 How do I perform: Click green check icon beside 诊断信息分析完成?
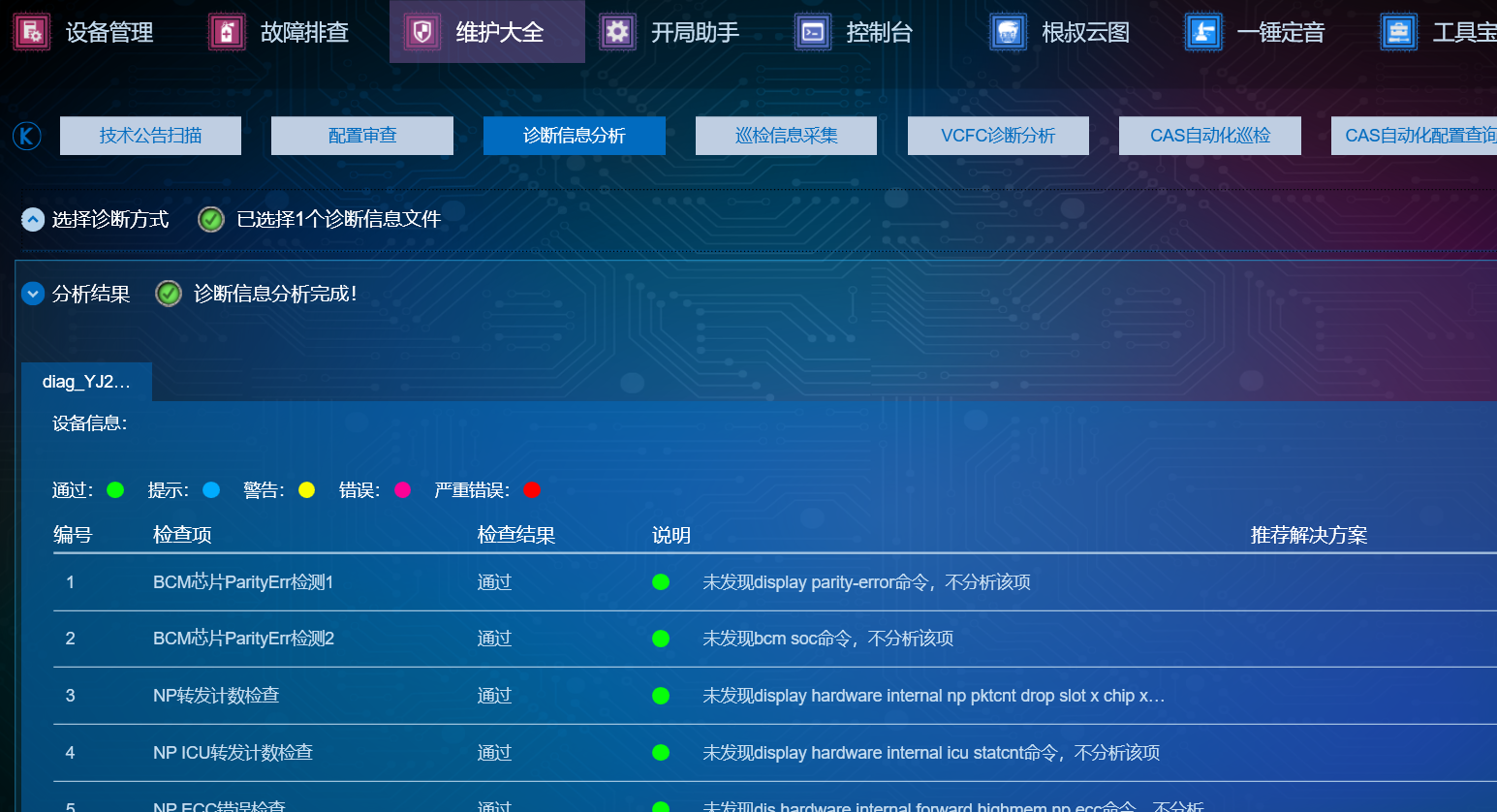click(169, 294)
